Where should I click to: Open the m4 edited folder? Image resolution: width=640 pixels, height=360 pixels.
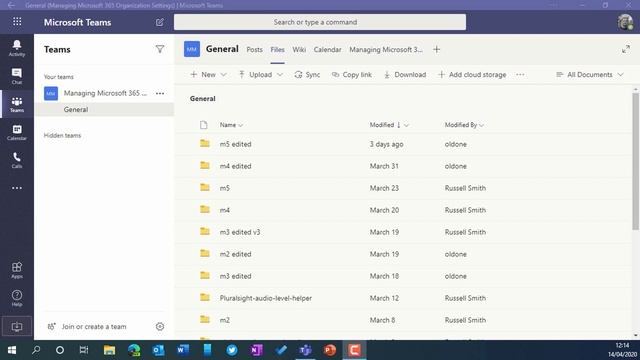(236, 166)
